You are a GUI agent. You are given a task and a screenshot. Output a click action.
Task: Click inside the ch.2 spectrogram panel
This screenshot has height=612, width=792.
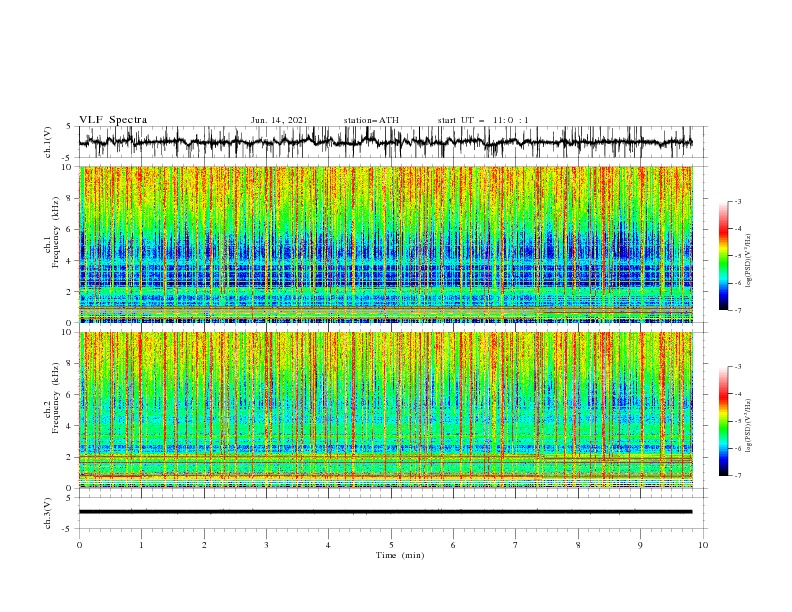386,410
